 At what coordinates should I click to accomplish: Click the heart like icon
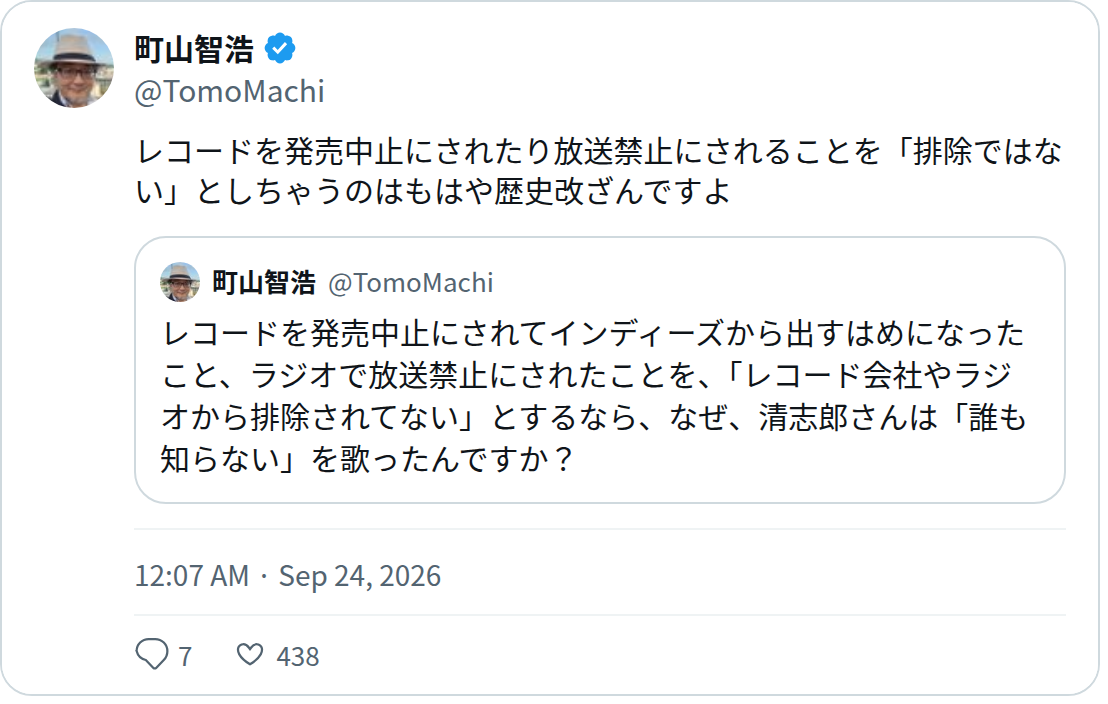pos(249,655)
